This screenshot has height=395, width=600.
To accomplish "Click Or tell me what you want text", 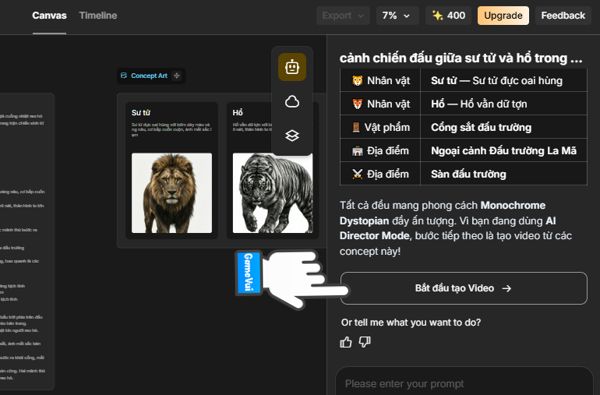I will (x=411, y=323).
